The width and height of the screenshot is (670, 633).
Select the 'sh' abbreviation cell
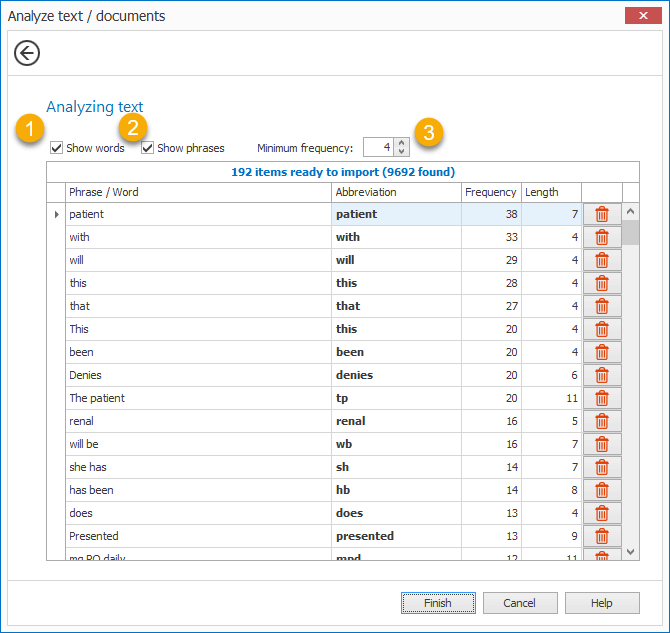[x=396, y=467]
